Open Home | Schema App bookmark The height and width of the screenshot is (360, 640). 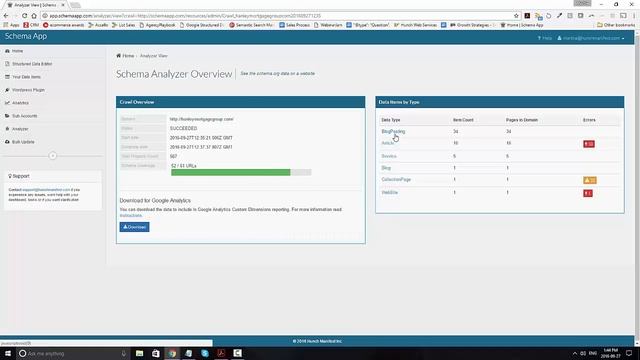pyautogui.click(x=522, y=25)
